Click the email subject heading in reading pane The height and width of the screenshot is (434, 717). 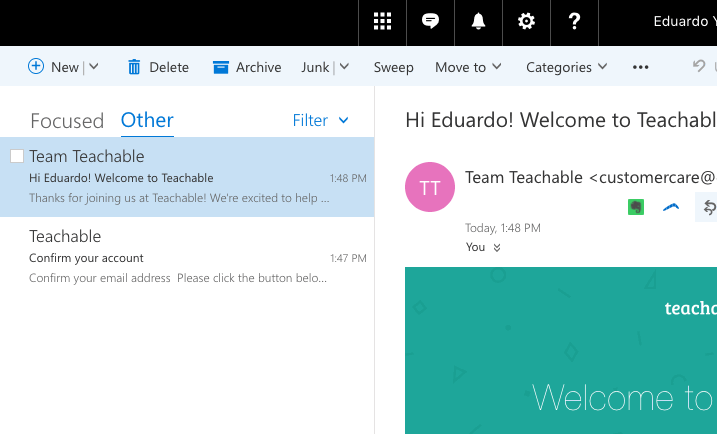tap(561, 120)
